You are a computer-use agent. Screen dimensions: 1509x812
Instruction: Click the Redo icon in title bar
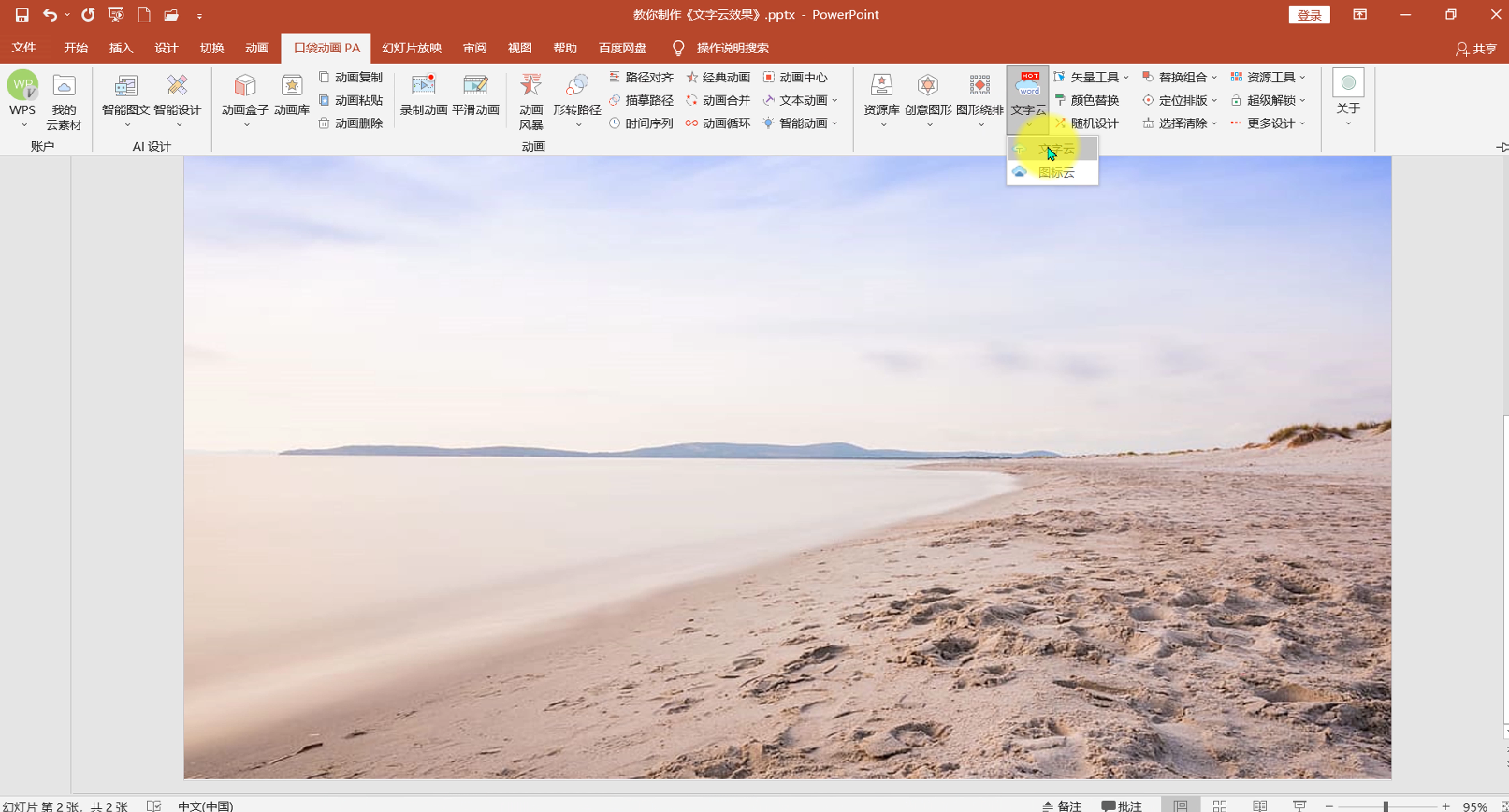click(88, 15)
